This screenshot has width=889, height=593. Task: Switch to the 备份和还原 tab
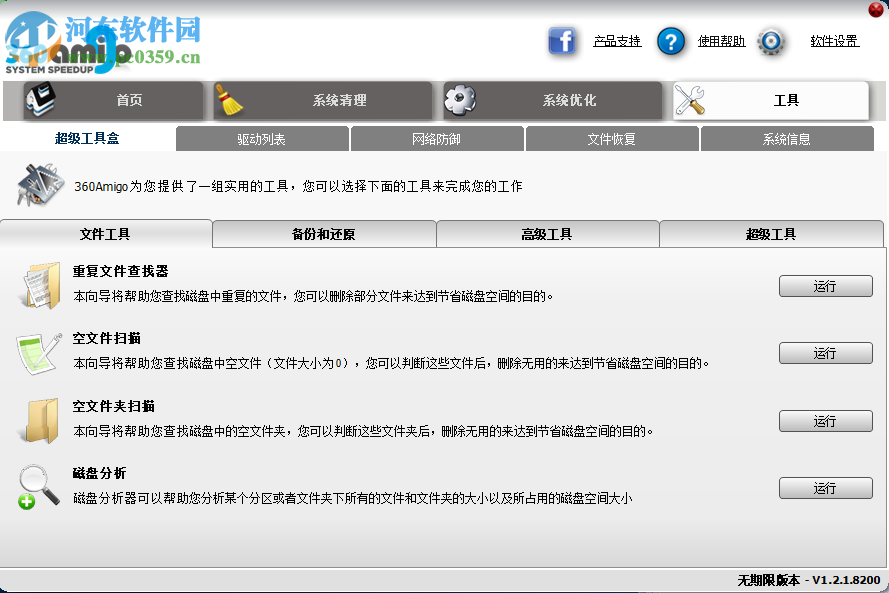[324, 234]
